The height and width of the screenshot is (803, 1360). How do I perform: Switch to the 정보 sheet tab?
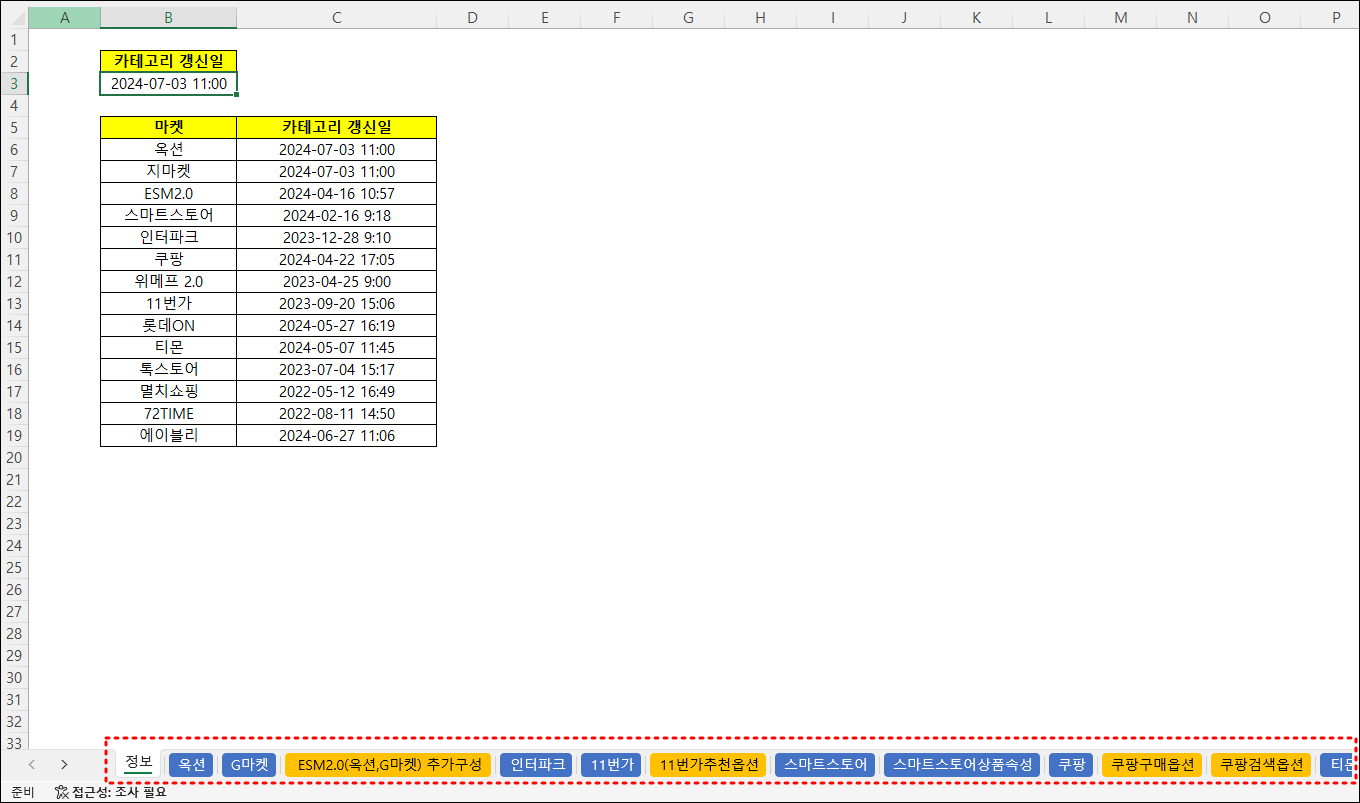point(139,763)
